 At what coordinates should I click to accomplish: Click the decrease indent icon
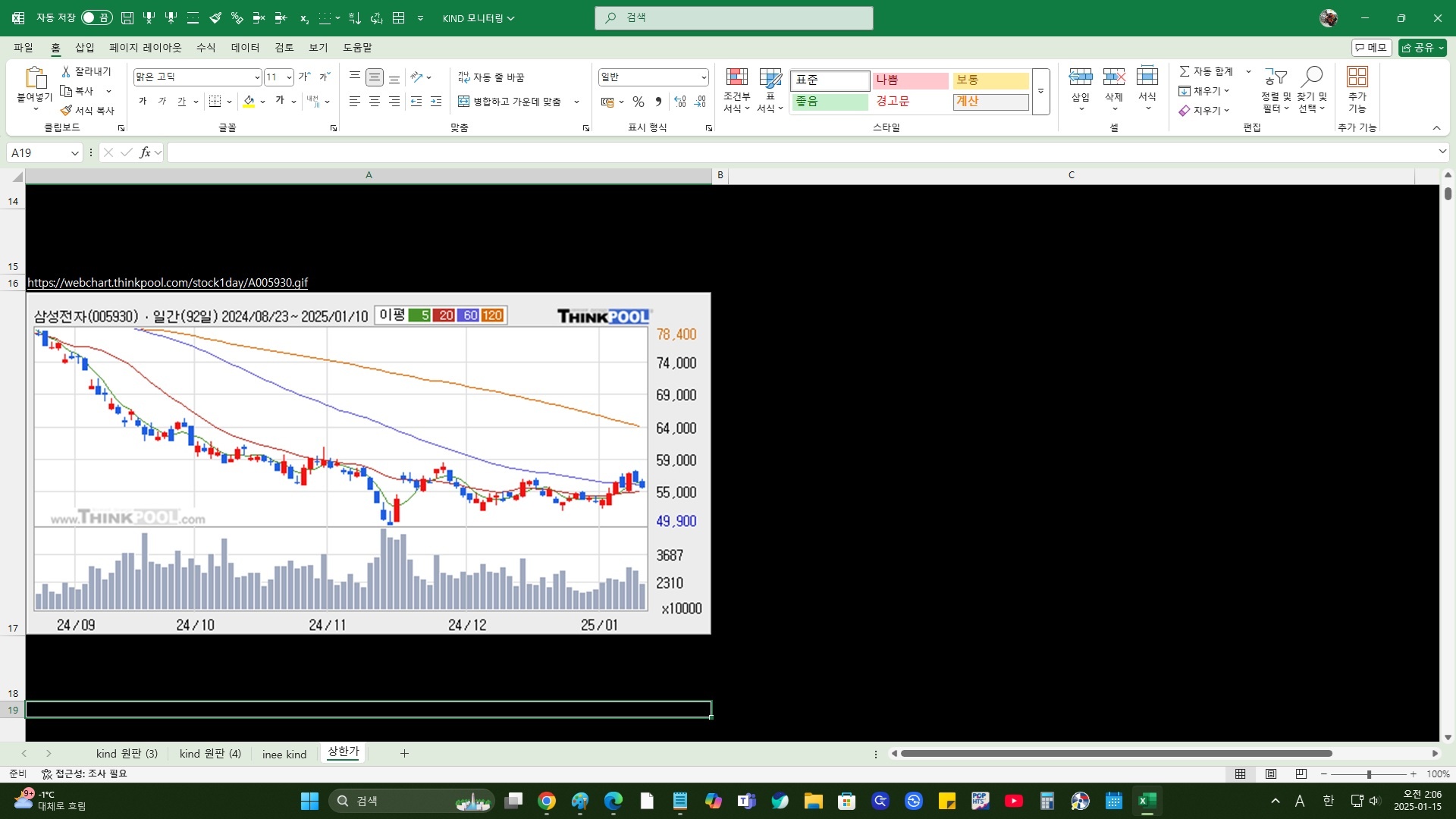pos(416,102)
